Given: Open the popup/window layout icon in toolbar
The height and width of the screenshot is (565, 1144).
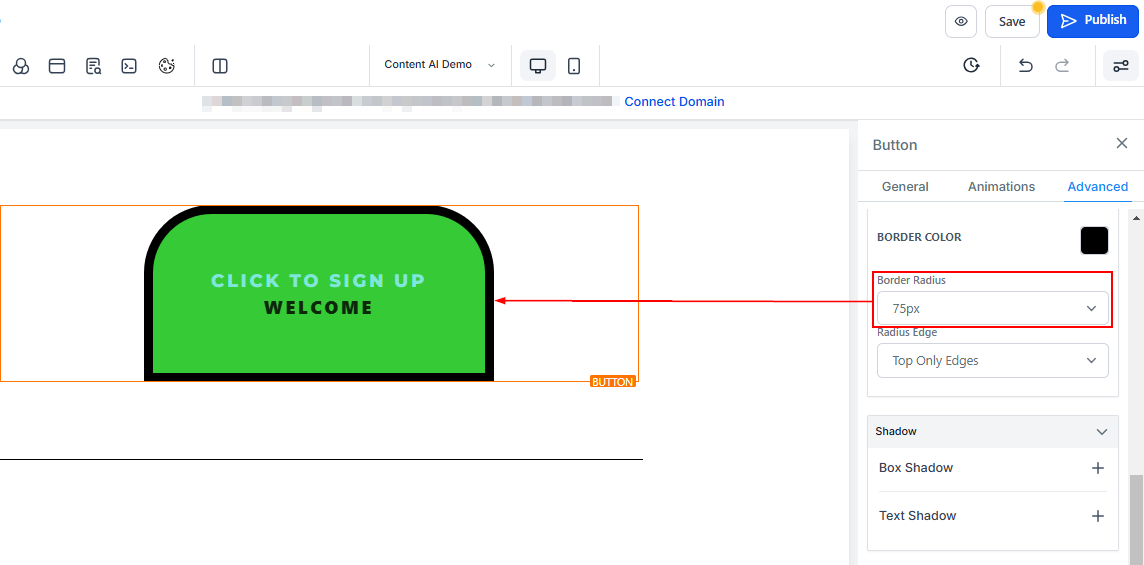Looking at the screenshot, I should [57, 66].
